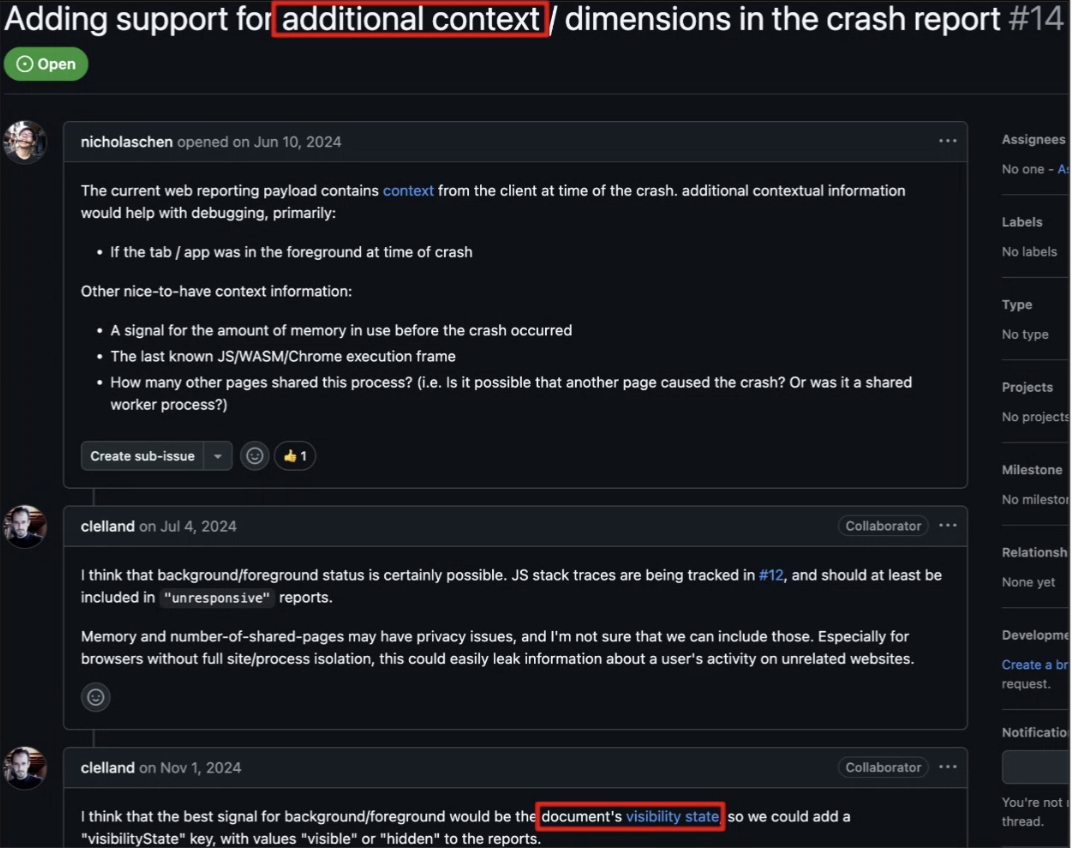
Task: Open the Assignees sidebar section
Action: coord(1033,140)
